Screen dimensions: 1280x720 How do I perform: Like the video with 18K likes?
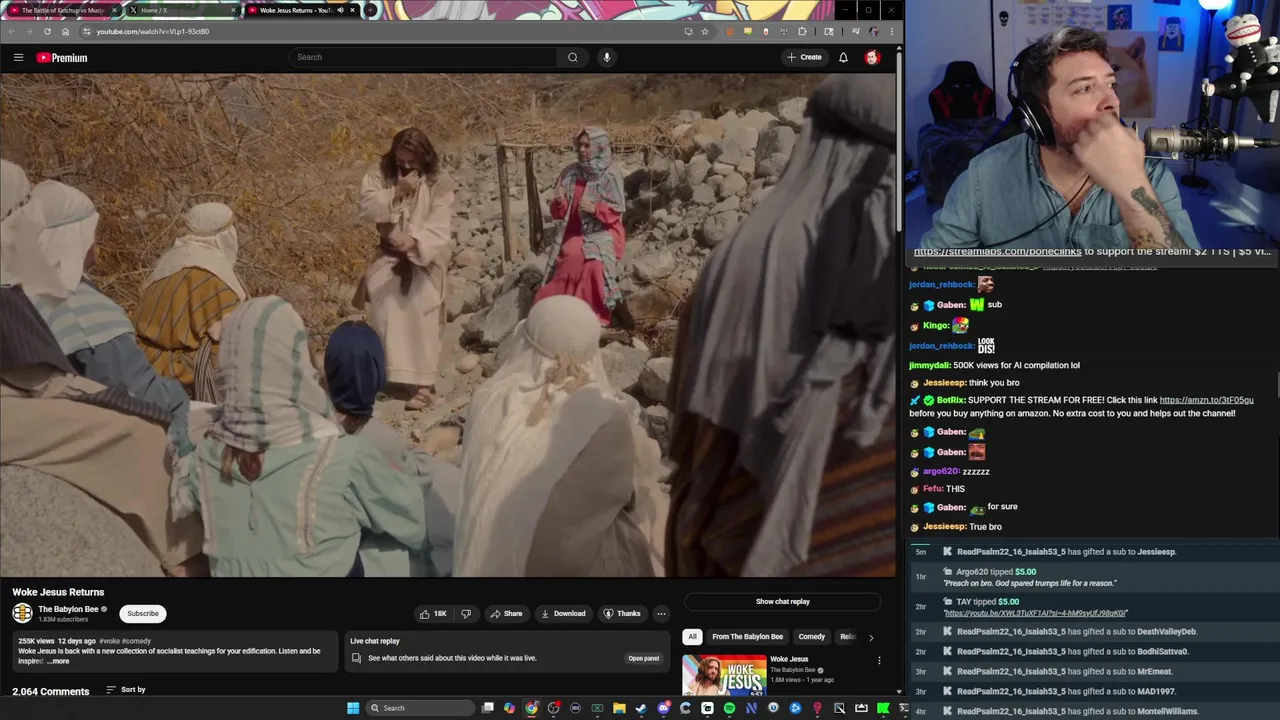(x=433, y=614)
